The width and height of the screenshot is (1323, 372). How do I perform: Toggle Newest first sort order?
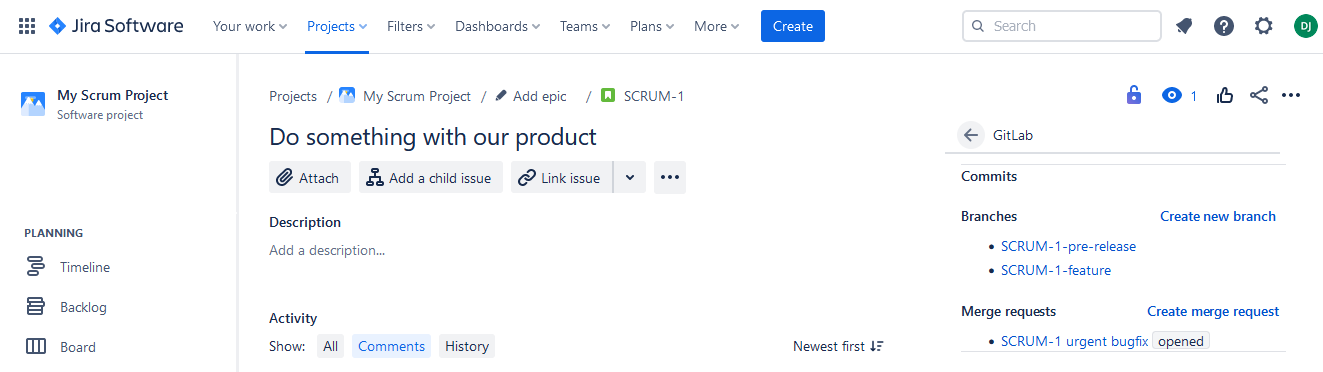(838, 346)
